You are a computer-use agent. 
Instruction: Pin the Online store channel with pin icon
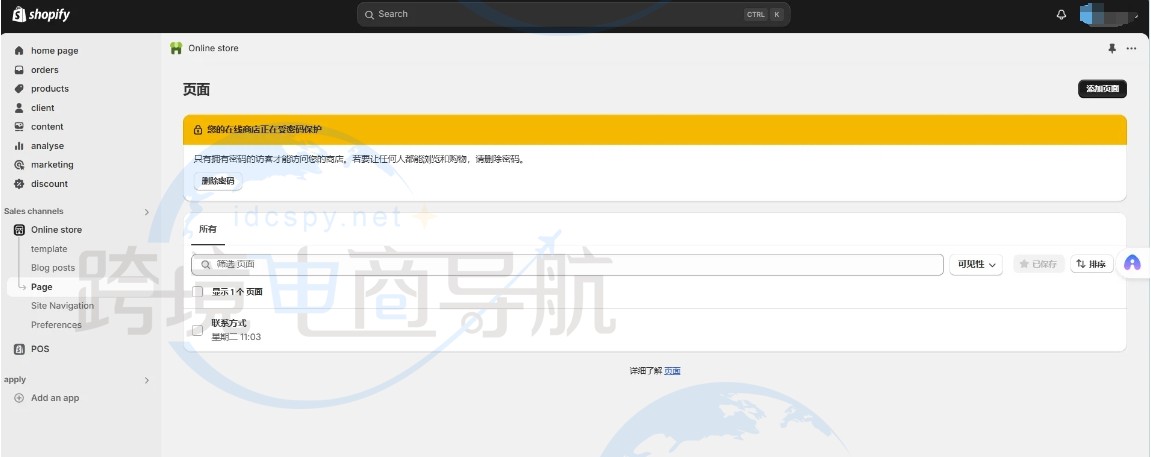coord(1111,48)
